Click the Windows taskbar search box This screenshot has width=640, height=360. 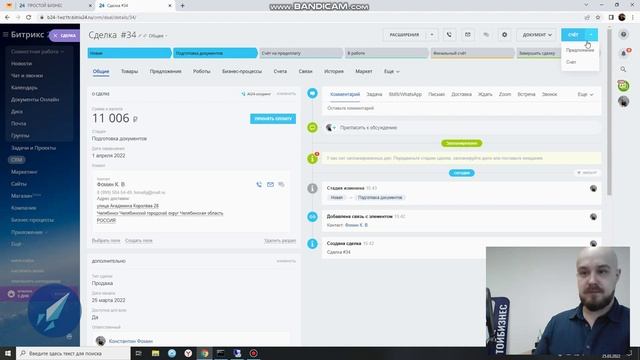pos(73,353)
